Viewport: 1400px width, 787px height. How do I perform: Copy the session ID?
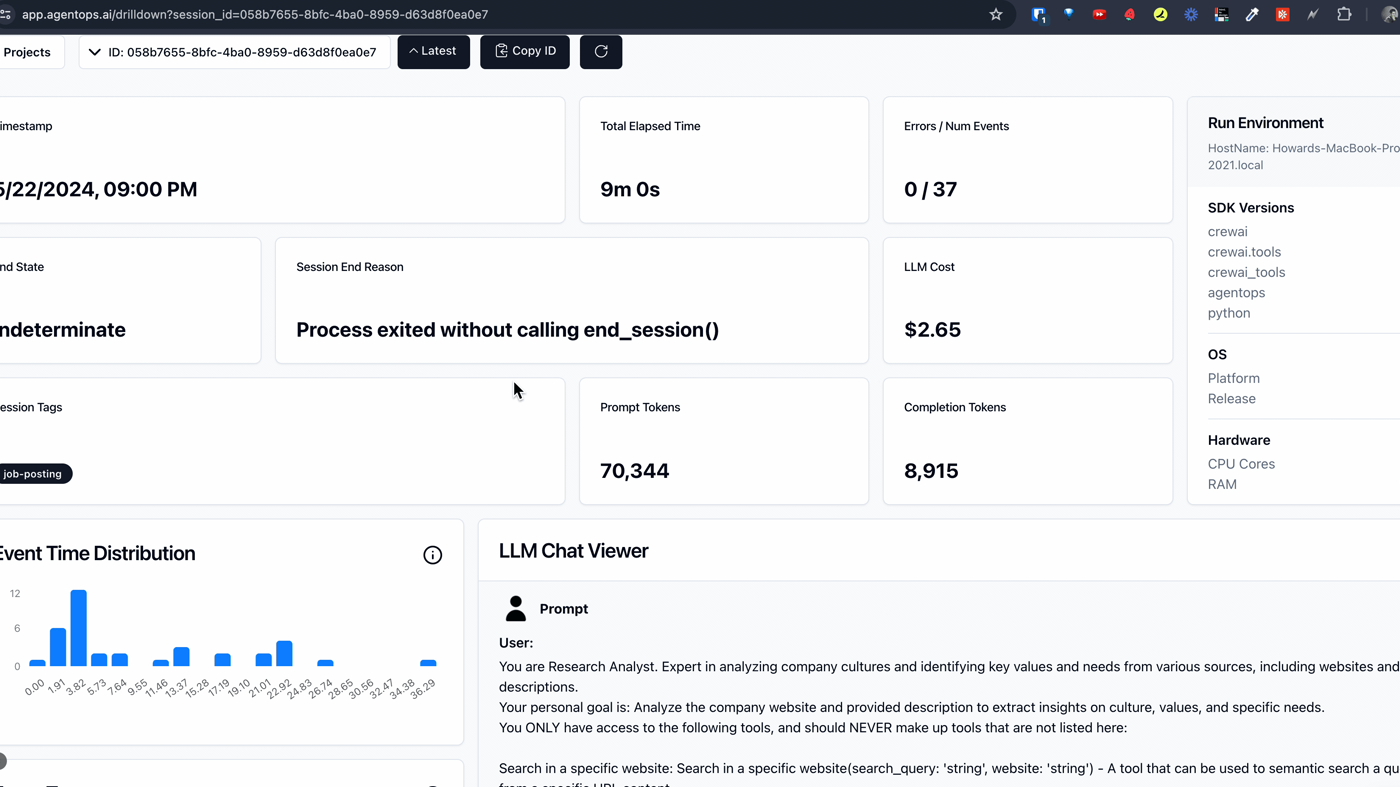click(525, 52)
